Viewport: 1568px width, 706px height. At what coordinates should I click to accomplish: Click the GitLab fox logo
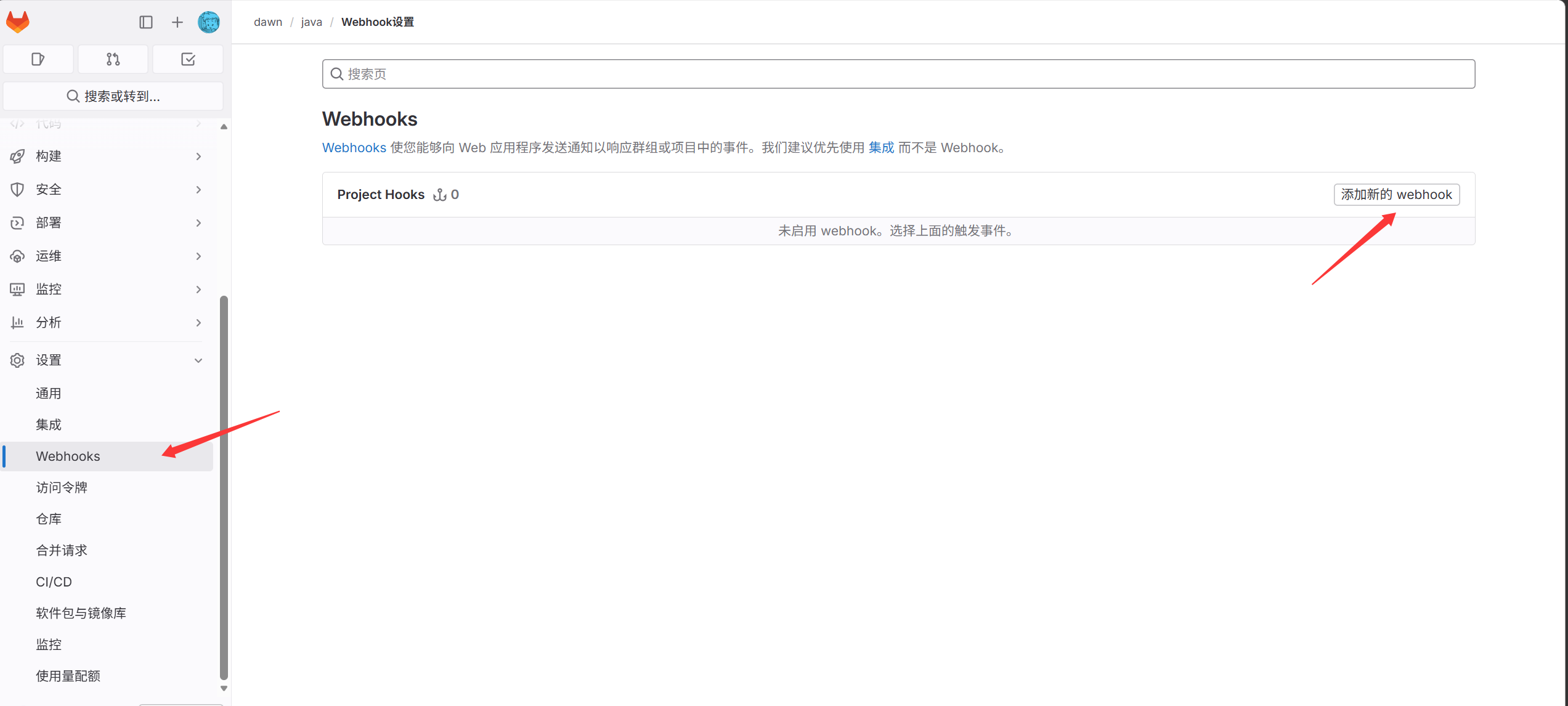pyautogui.click(x=18, y=22)
